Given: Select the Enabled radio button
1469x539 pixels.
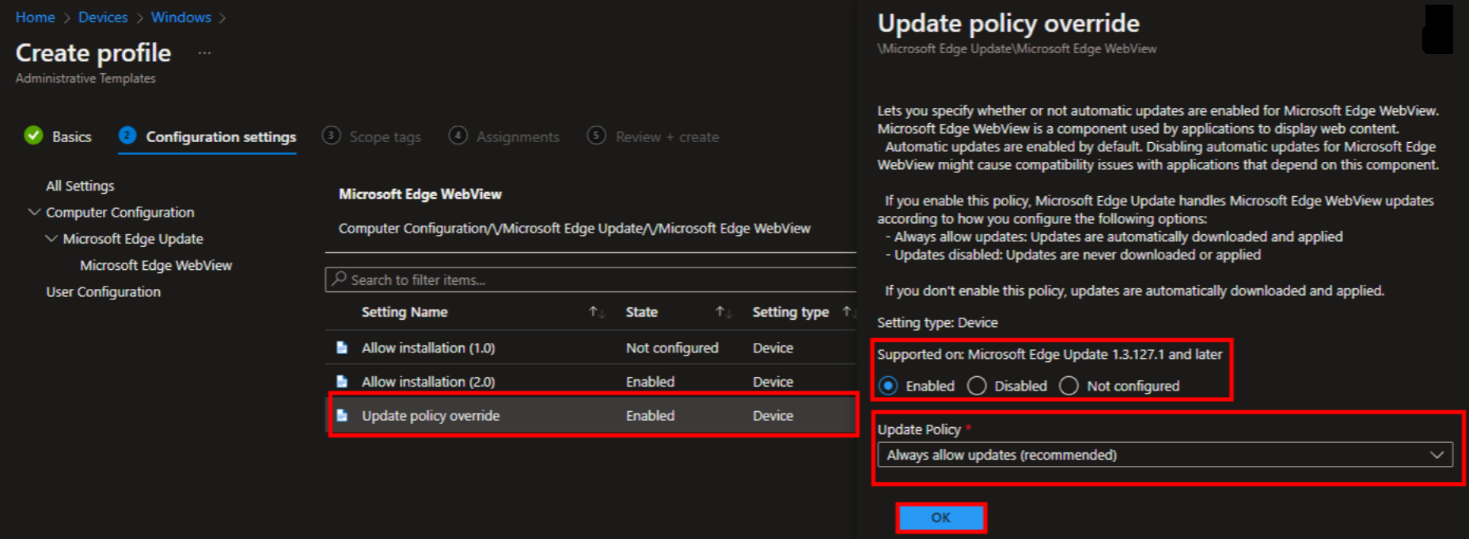Looking at the screenshot, I should (x=886, y=386).
